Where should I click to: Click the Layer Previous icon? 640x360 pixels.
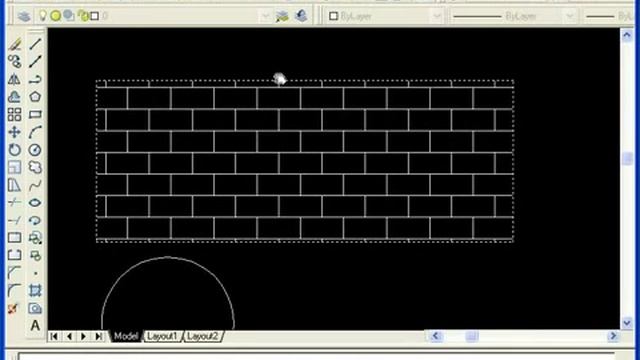coord(301,16)
